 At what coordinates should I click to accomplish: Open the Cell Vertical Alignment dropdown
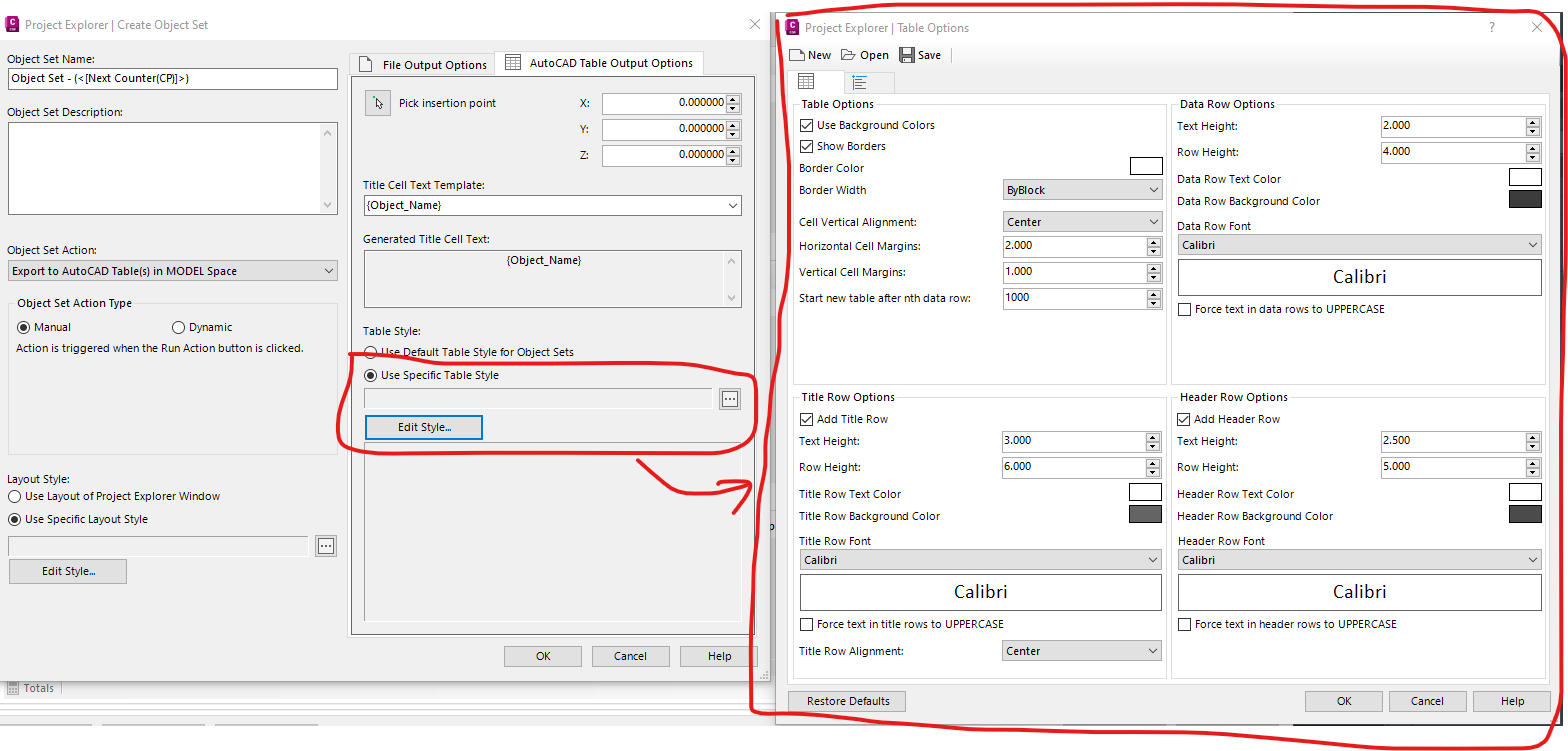(1082, 222)
